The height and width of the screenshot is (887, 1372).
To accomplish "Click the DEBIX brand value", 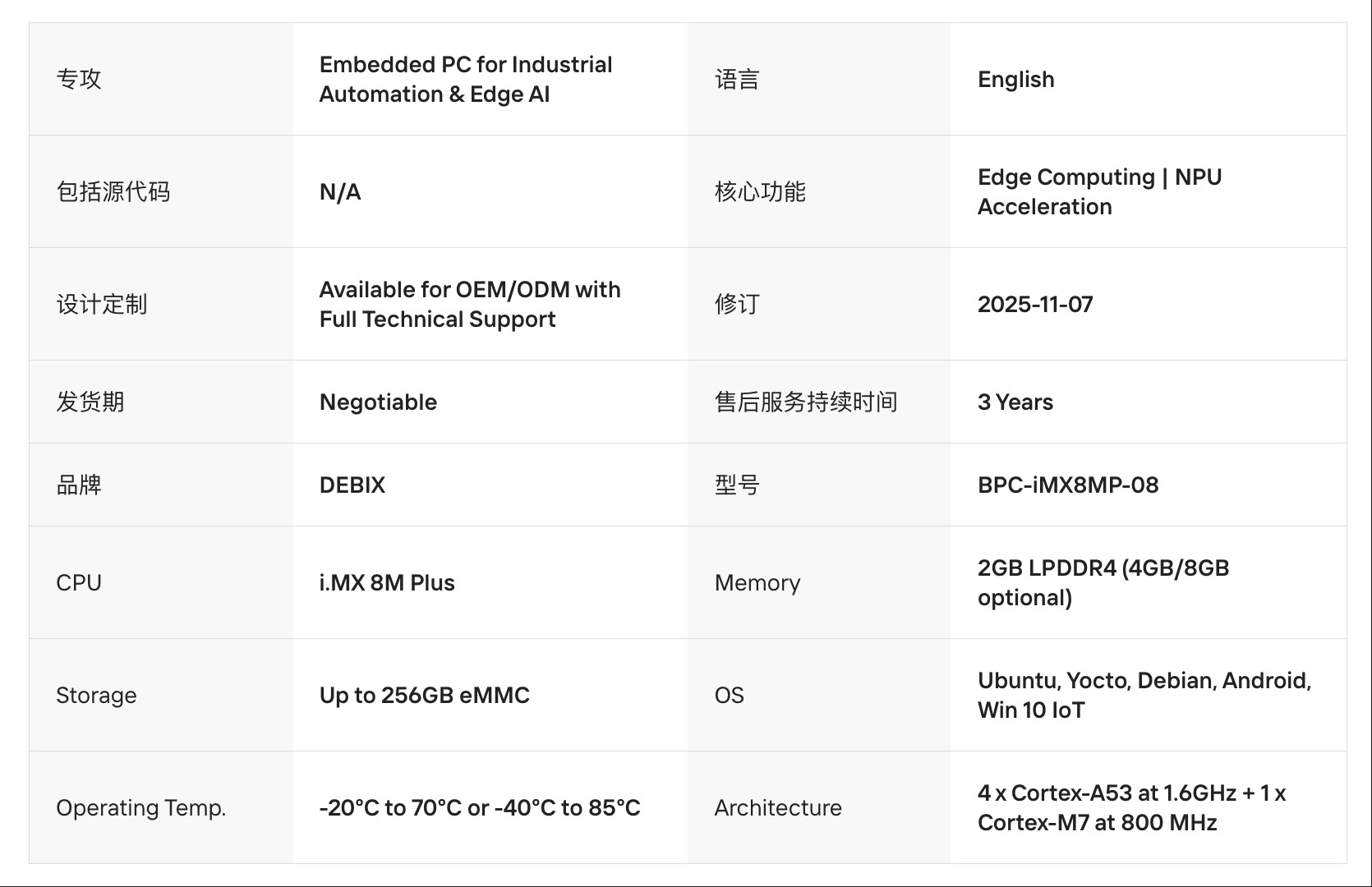I will pos(352,485).
